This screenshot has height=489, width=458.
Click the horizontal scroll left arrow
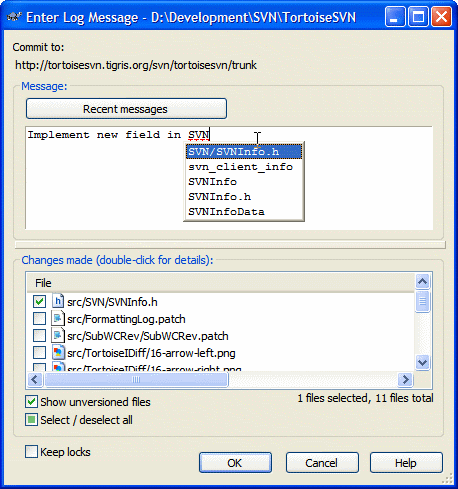point(35,379)
